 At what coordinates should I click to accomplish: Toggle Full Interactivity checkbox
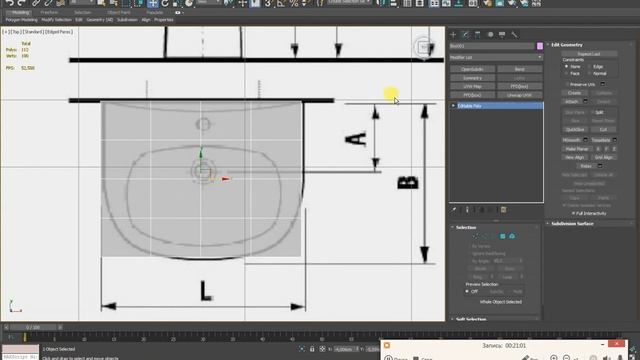tap(573, 213)
